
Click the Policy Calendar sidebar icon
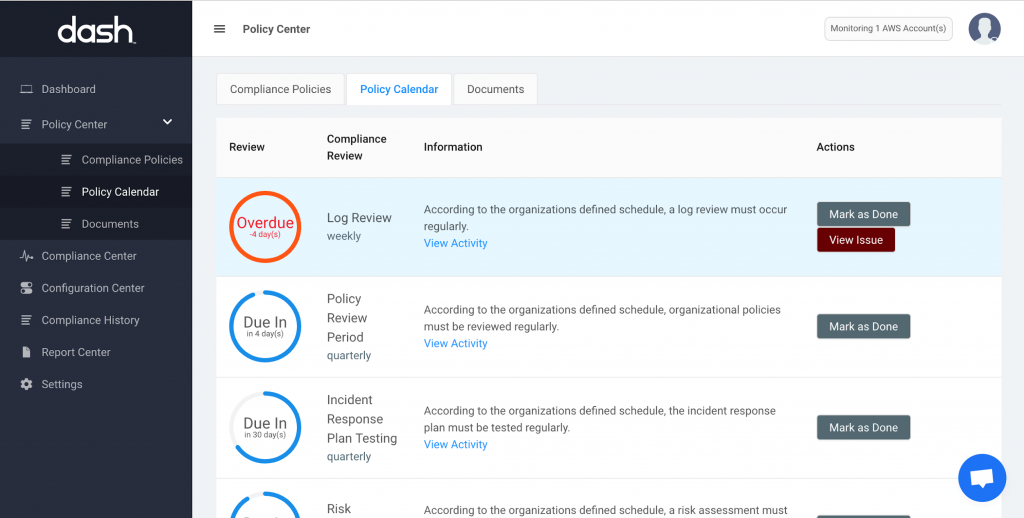click(66, 191)
